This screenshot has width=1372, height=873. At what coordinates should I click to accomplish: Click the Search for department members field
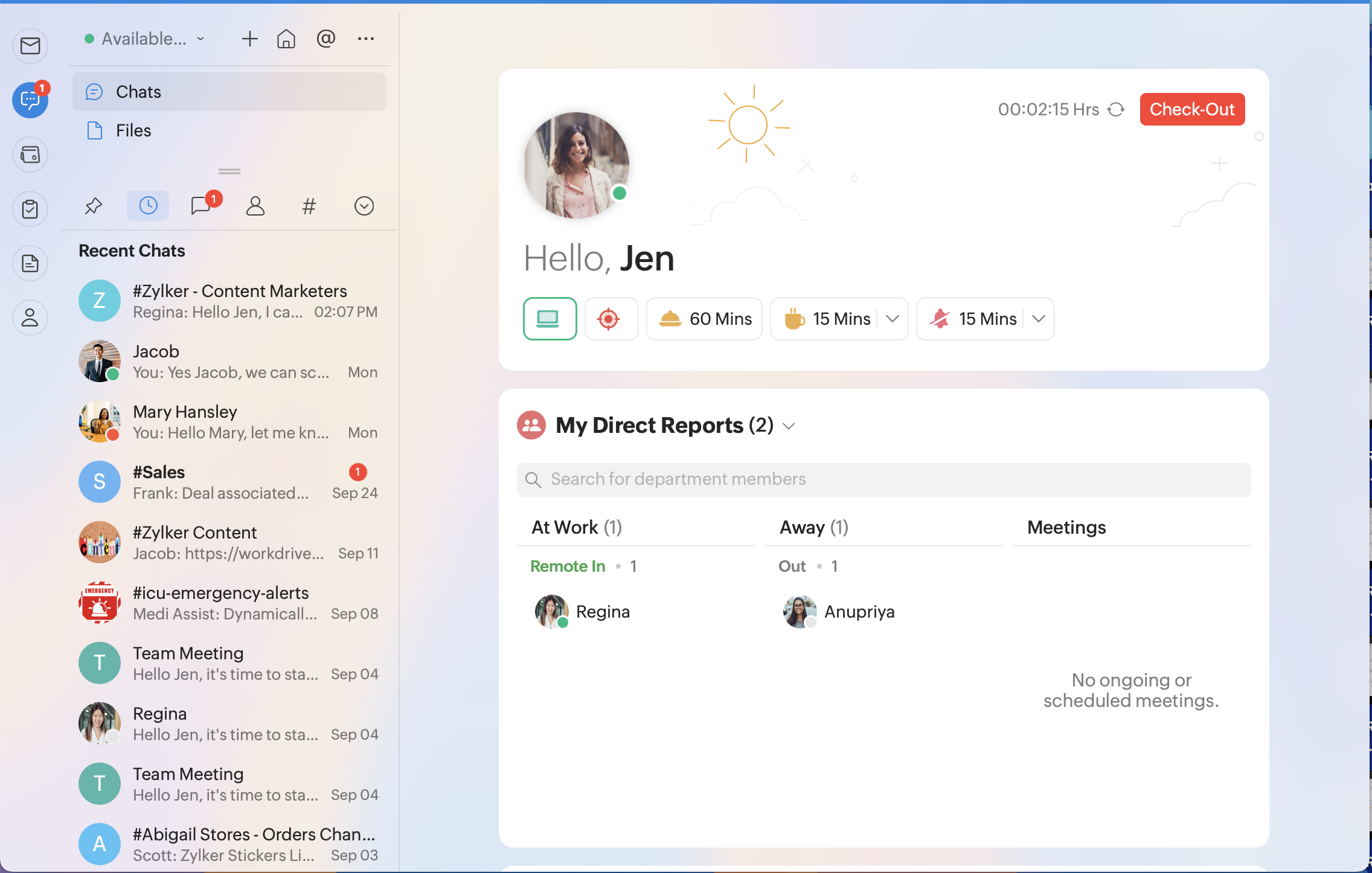point(883,479)
